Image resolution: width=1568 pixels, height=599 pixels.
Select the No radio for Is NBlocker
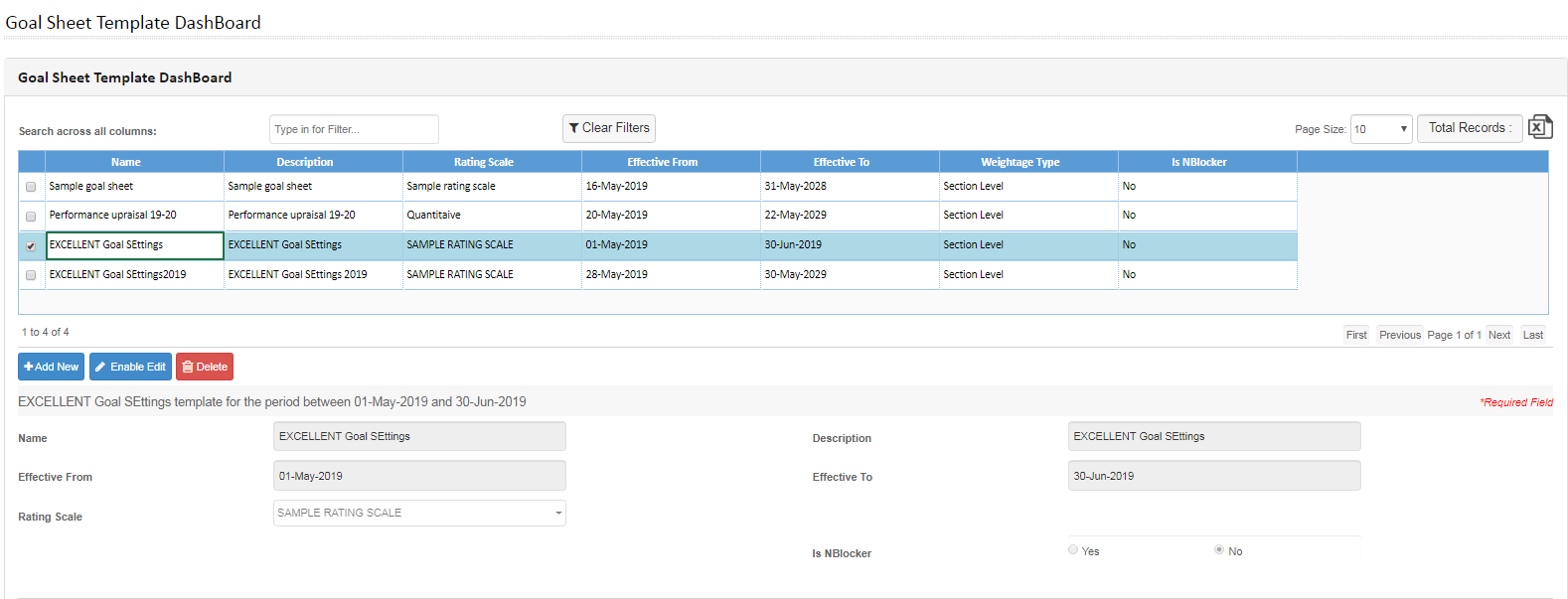[x=1219, y=549]
